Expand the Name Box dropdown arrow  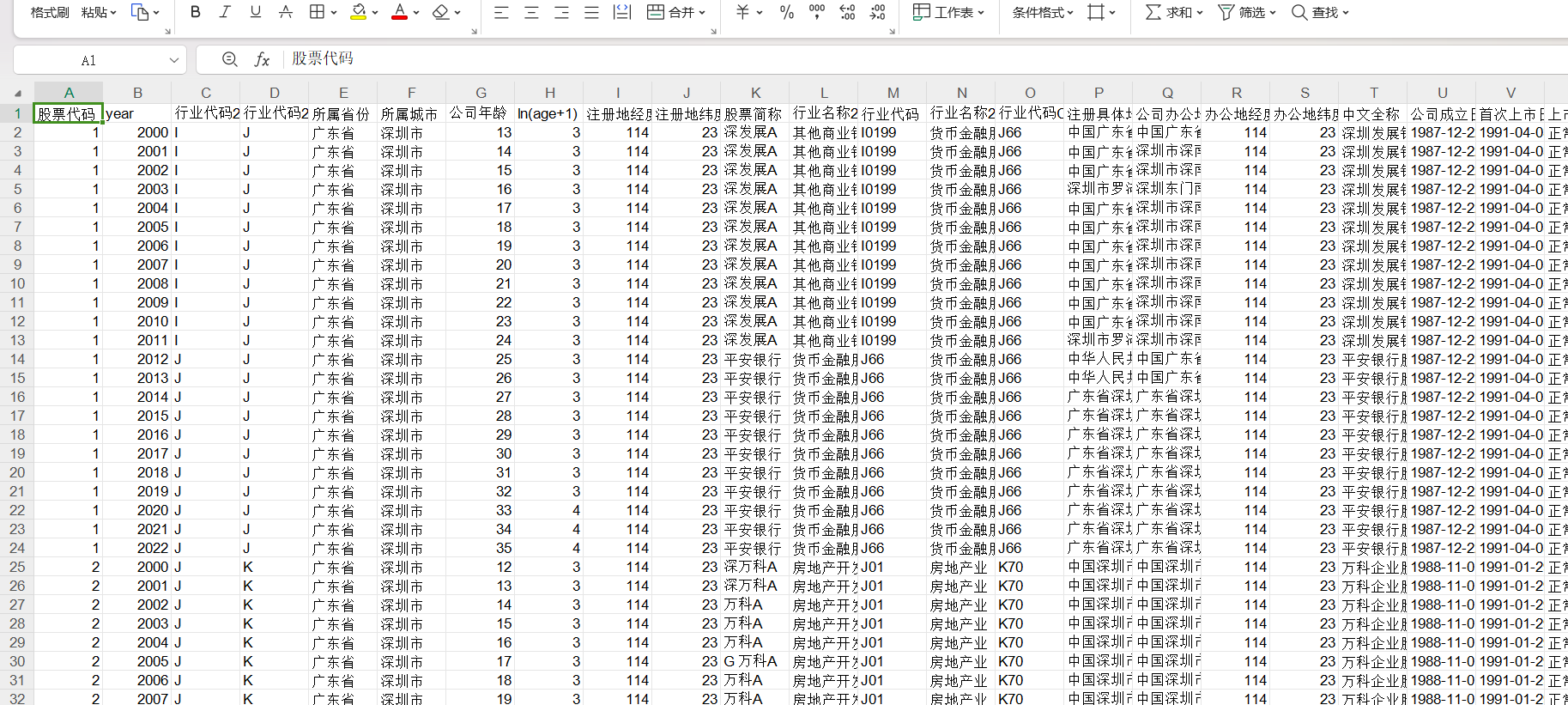174,60
